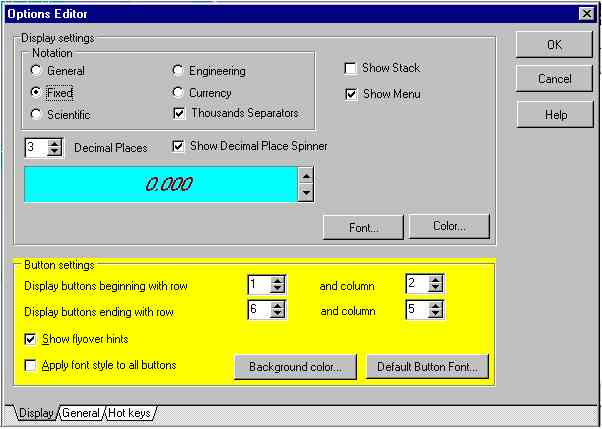Decrease the beginning row spinner
This screenshot has width=602, height=429.
coord(277,289)
